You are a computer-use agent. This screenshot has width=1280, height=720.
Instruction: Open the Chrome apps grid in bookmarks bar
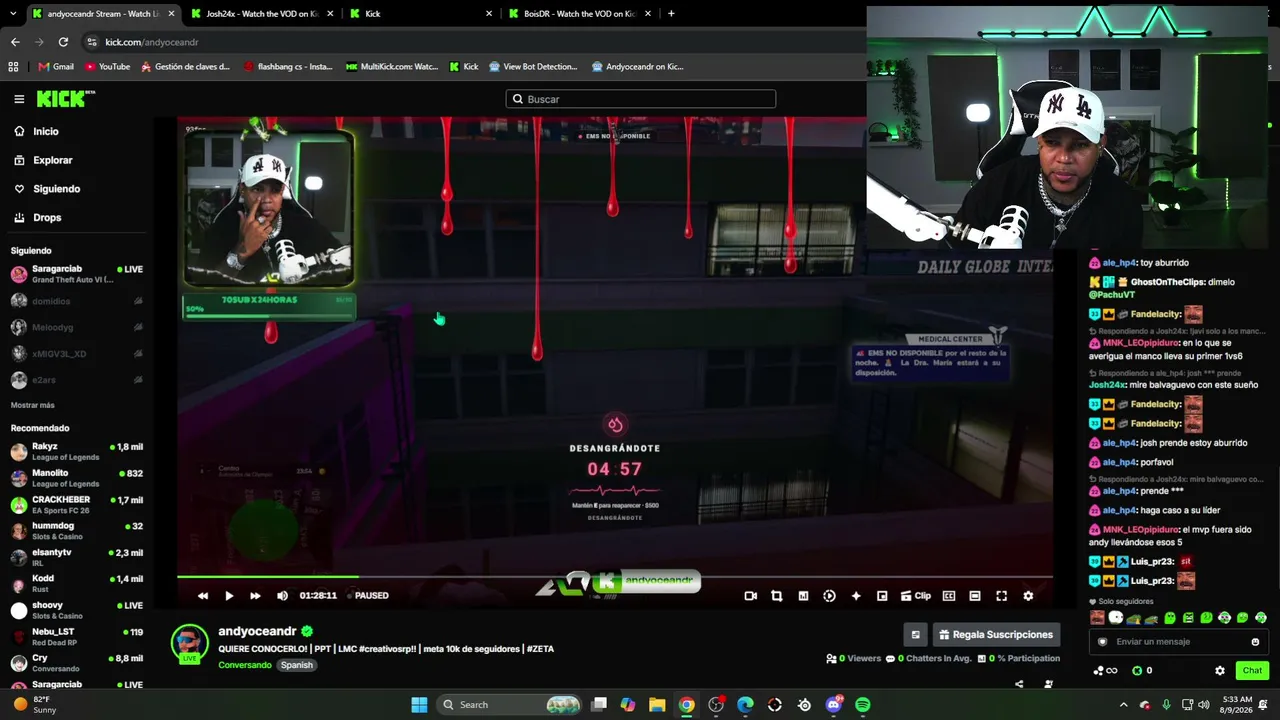pos(13,67)
